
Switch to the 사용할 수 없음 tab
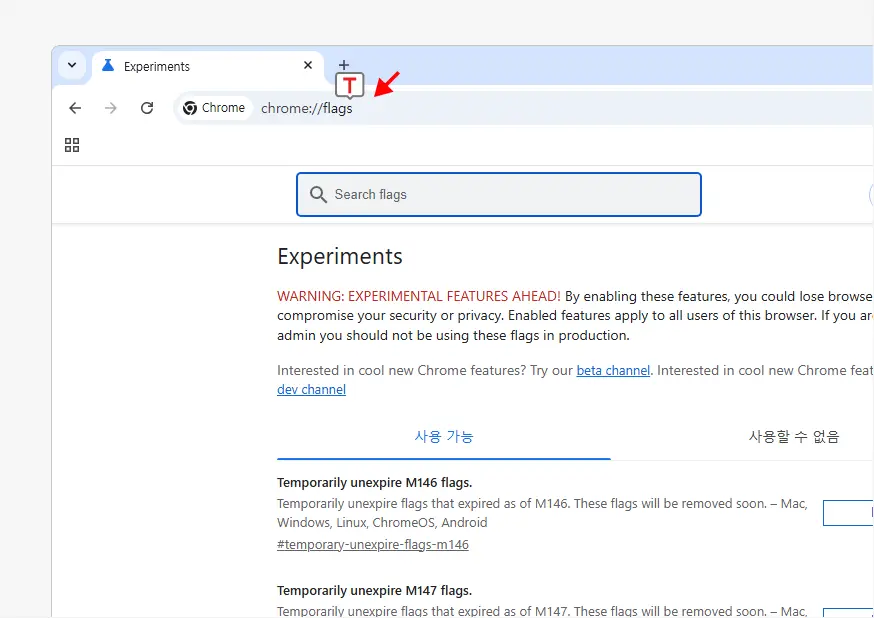[x=794, y=437]
